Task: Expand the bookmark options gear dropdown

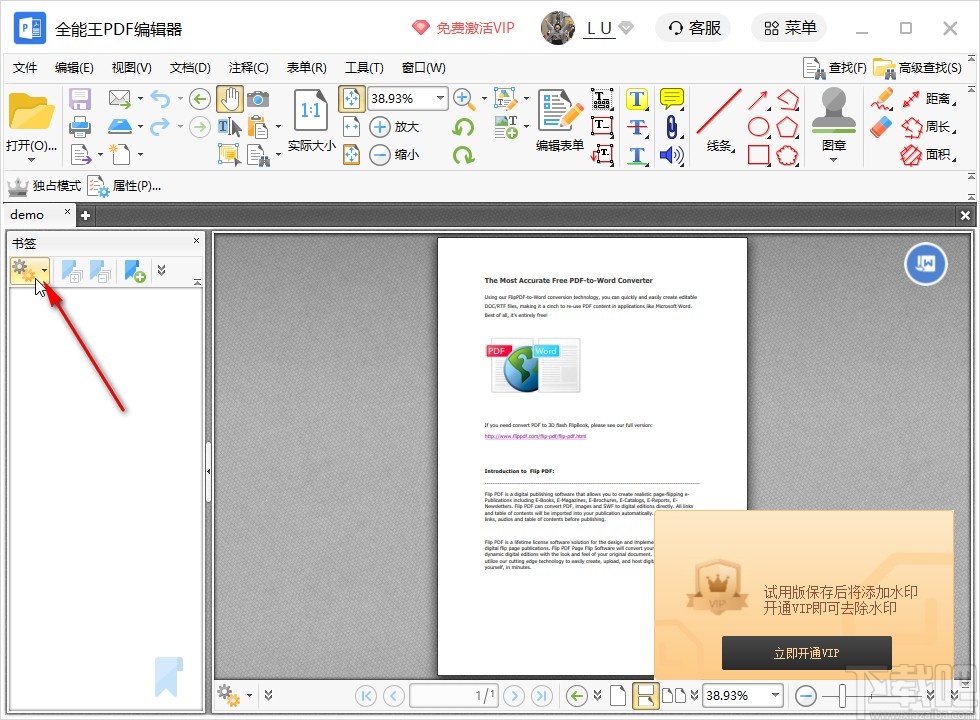Action: (44, 271)
